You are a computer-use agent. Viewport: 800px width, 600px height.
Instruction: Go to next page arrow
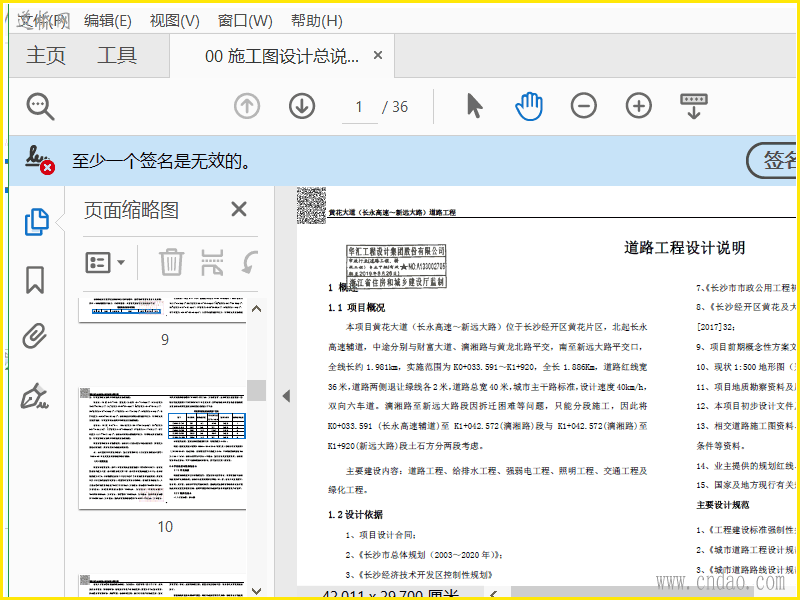tap(302, 106)
